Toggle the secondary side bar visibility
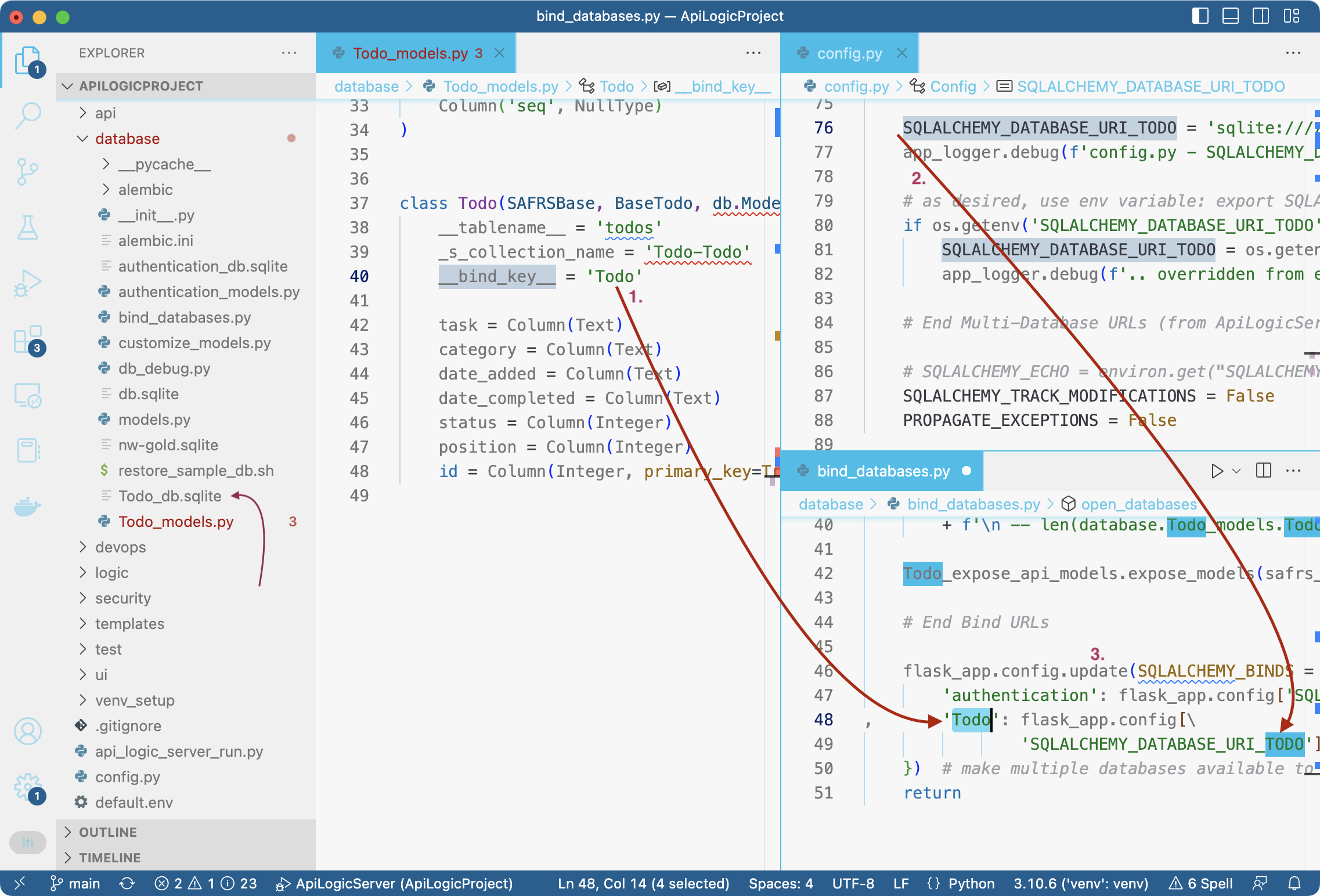Screen dimensions: 1320x896 coord(1261,16)
